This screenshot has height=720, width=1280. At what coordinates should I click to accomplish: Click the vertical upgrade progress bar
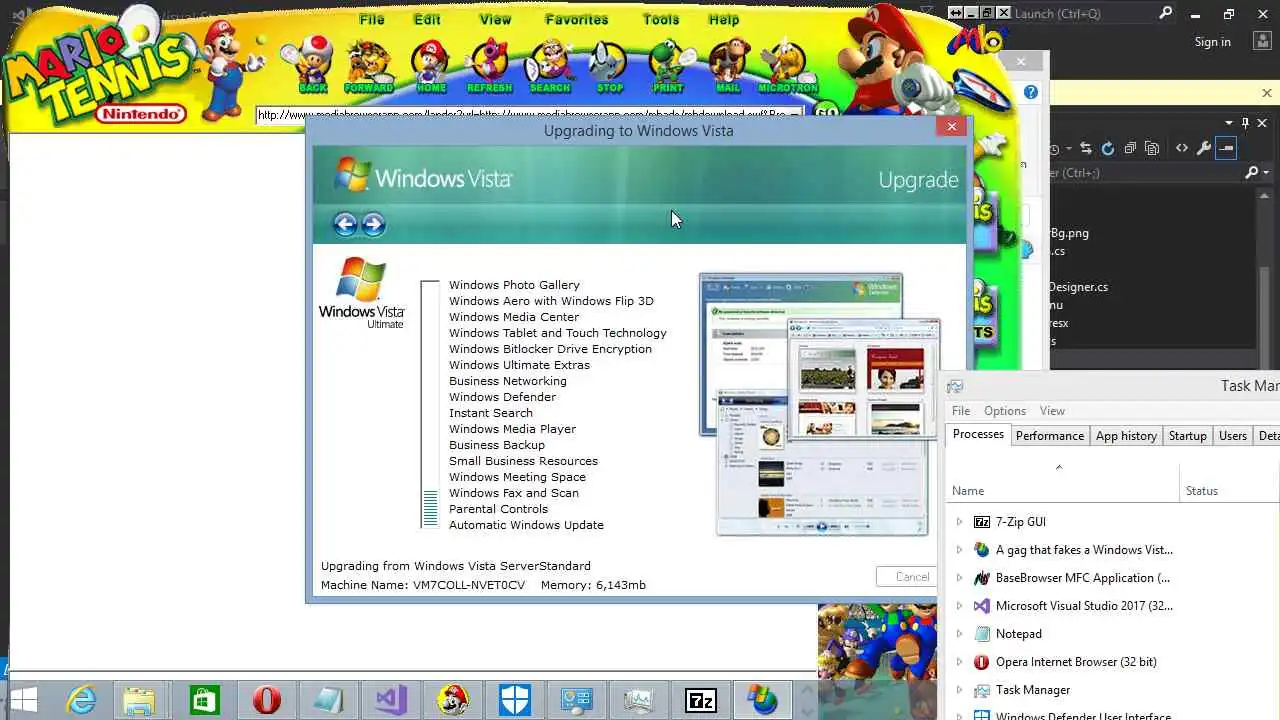click(x=430, y=404)
